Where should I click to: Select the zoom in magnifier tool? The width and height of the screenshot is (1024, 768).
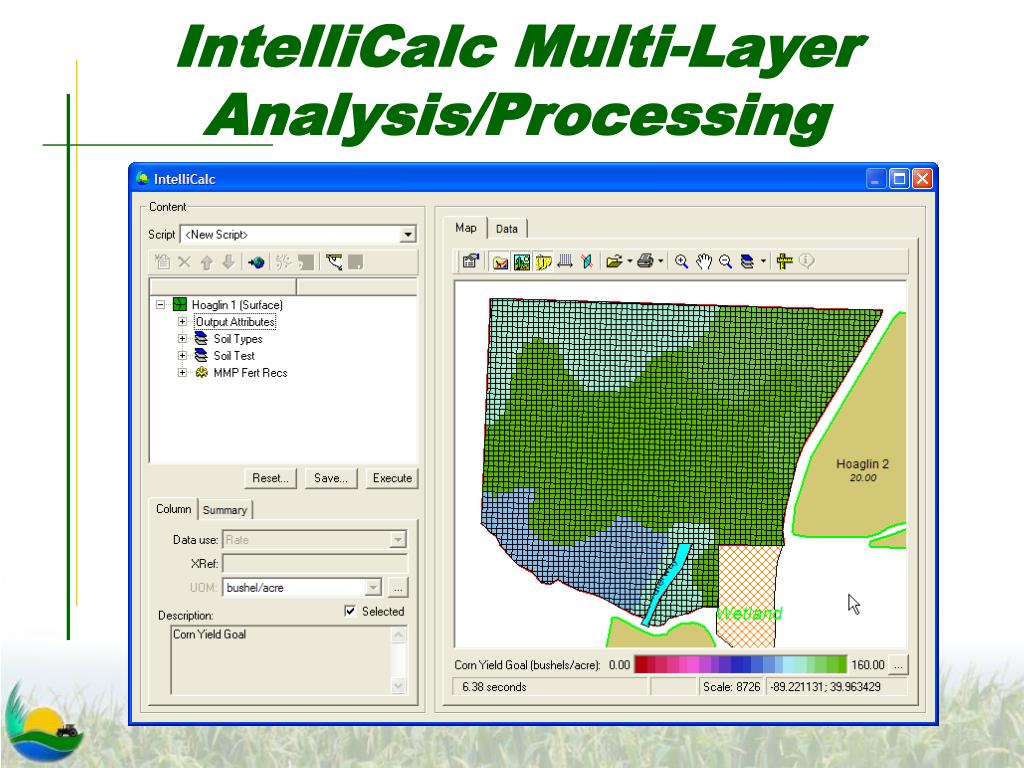(681, 262)
